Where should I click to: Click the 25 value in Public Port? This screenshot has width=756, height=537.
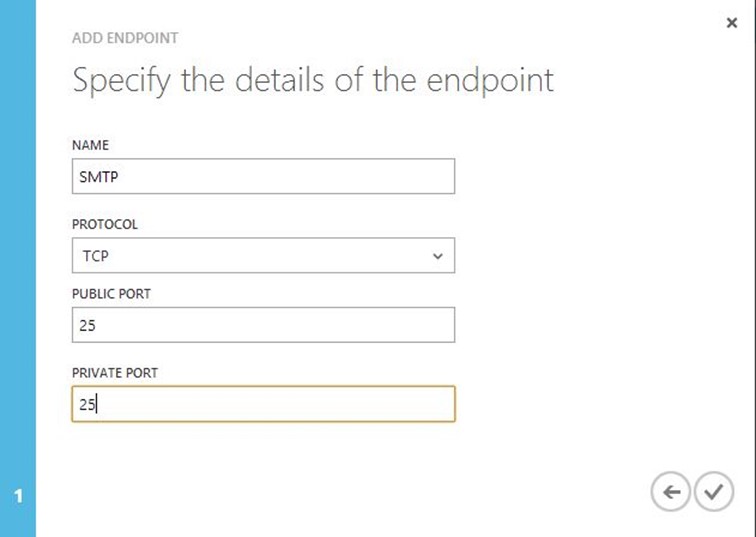[87, 325]
